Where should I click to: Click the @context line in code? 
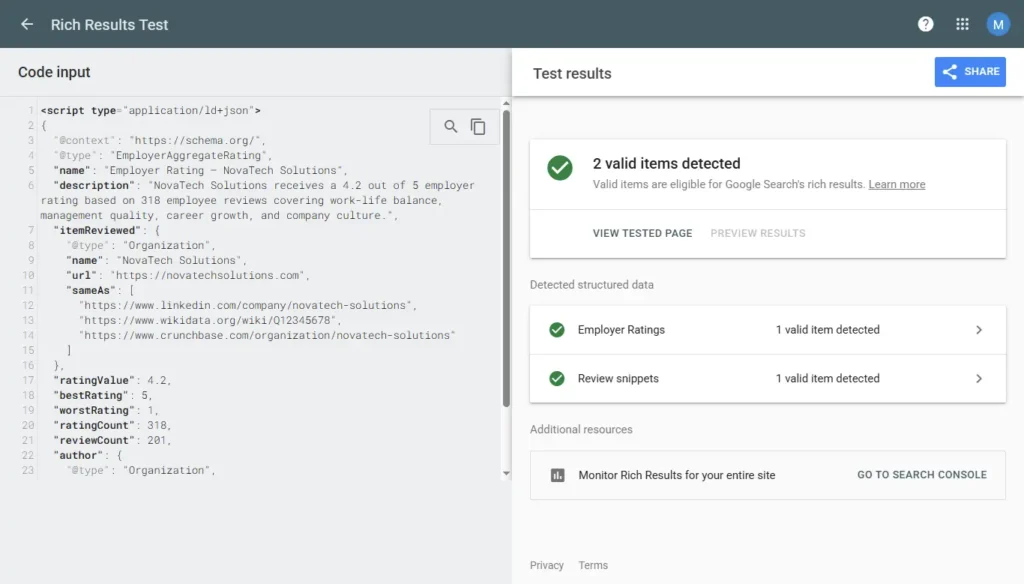point(159,140)
